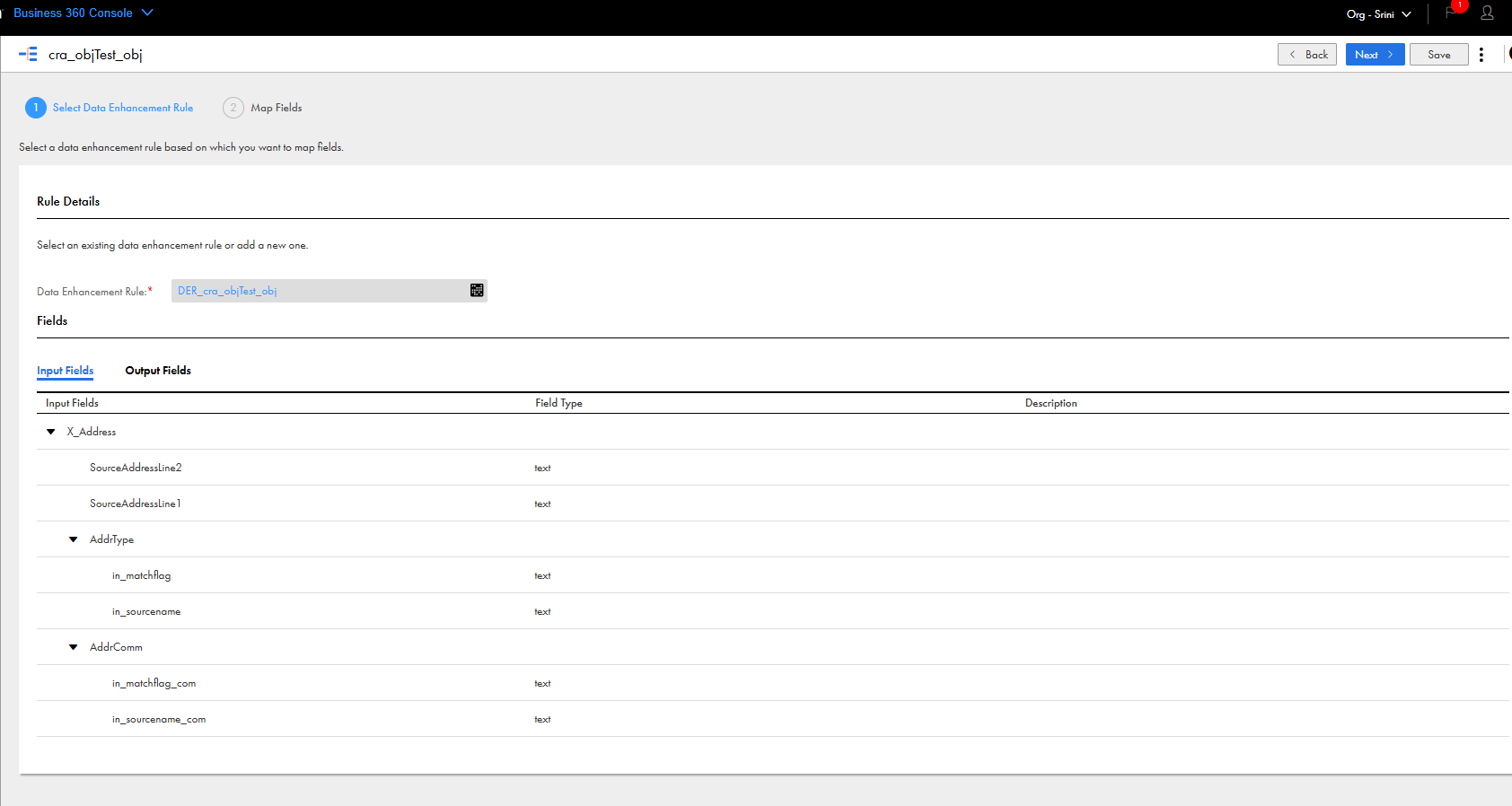1512x806 pixels.
Task: Collapse the AddrType tree node
Action: tap(74, 539)
